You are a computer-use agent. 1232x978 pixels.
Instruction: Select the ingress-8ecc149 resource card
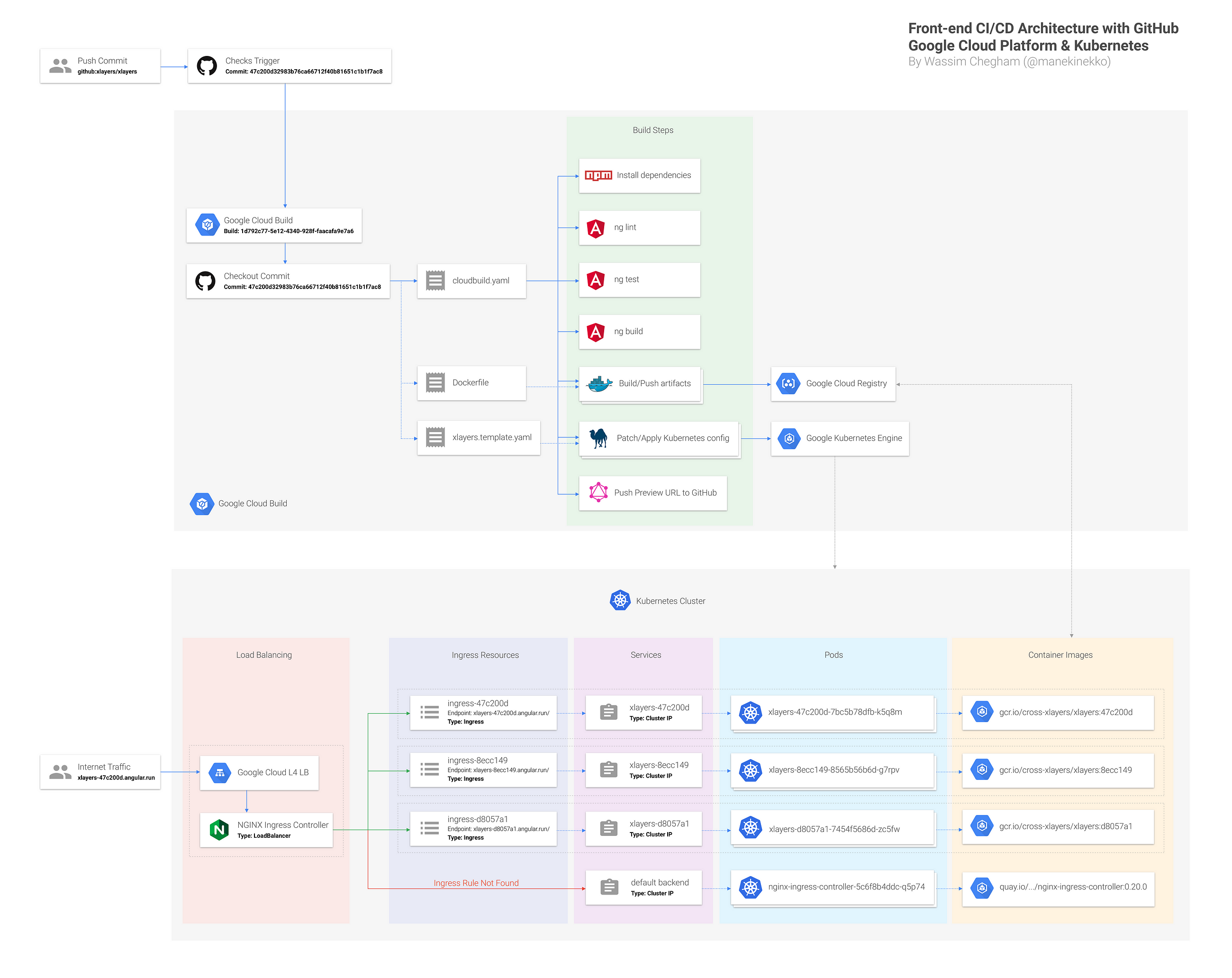click(x=483, y=770)
